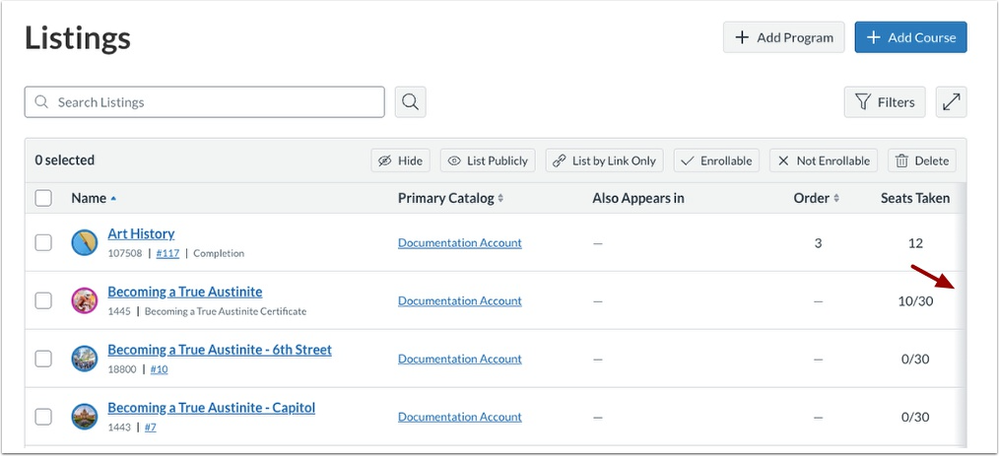Click Becoming a True Austinite course avatar

click(x=85, y=301)
